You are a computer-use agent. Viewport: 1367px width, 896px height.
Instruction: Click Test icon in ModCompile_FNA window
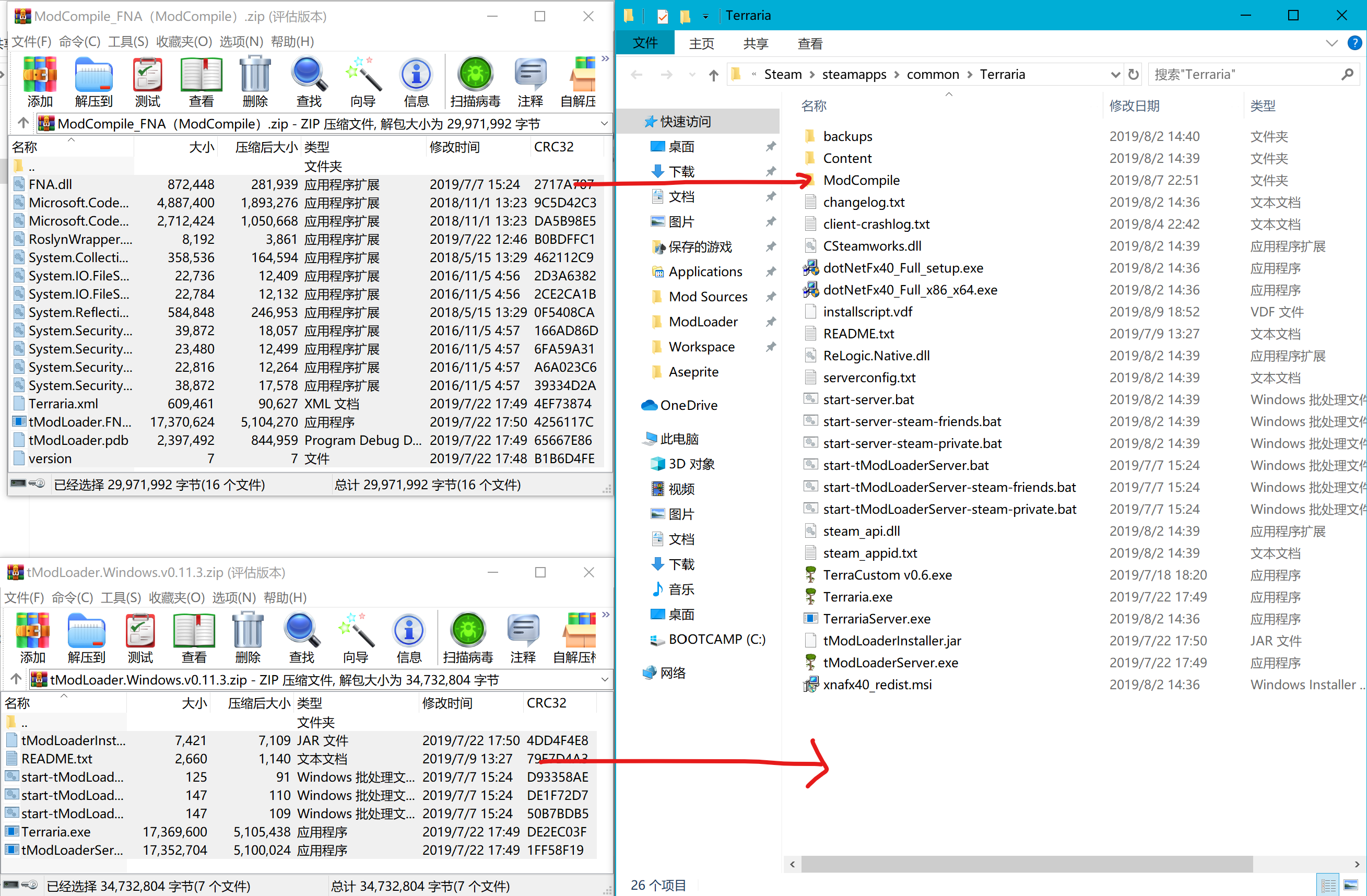[x=148, y=81]
